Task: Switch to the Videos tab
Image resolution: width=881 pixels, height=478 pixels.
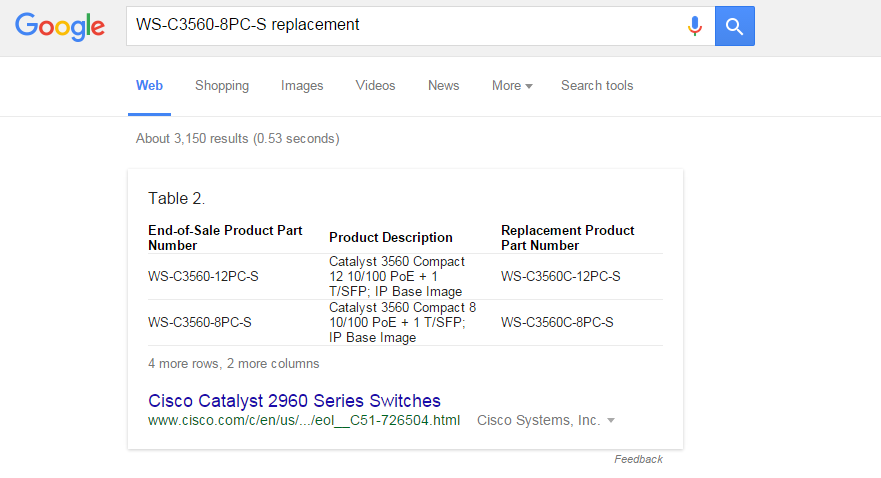Action: pyautogui.click(x=375, y=85)
